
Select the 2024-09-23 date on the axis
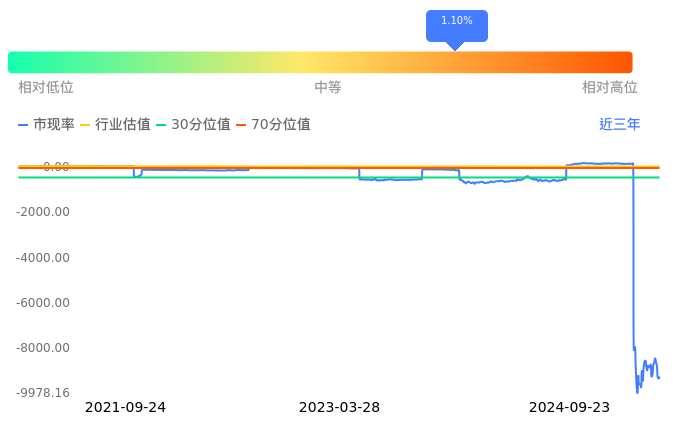point(569,408)
